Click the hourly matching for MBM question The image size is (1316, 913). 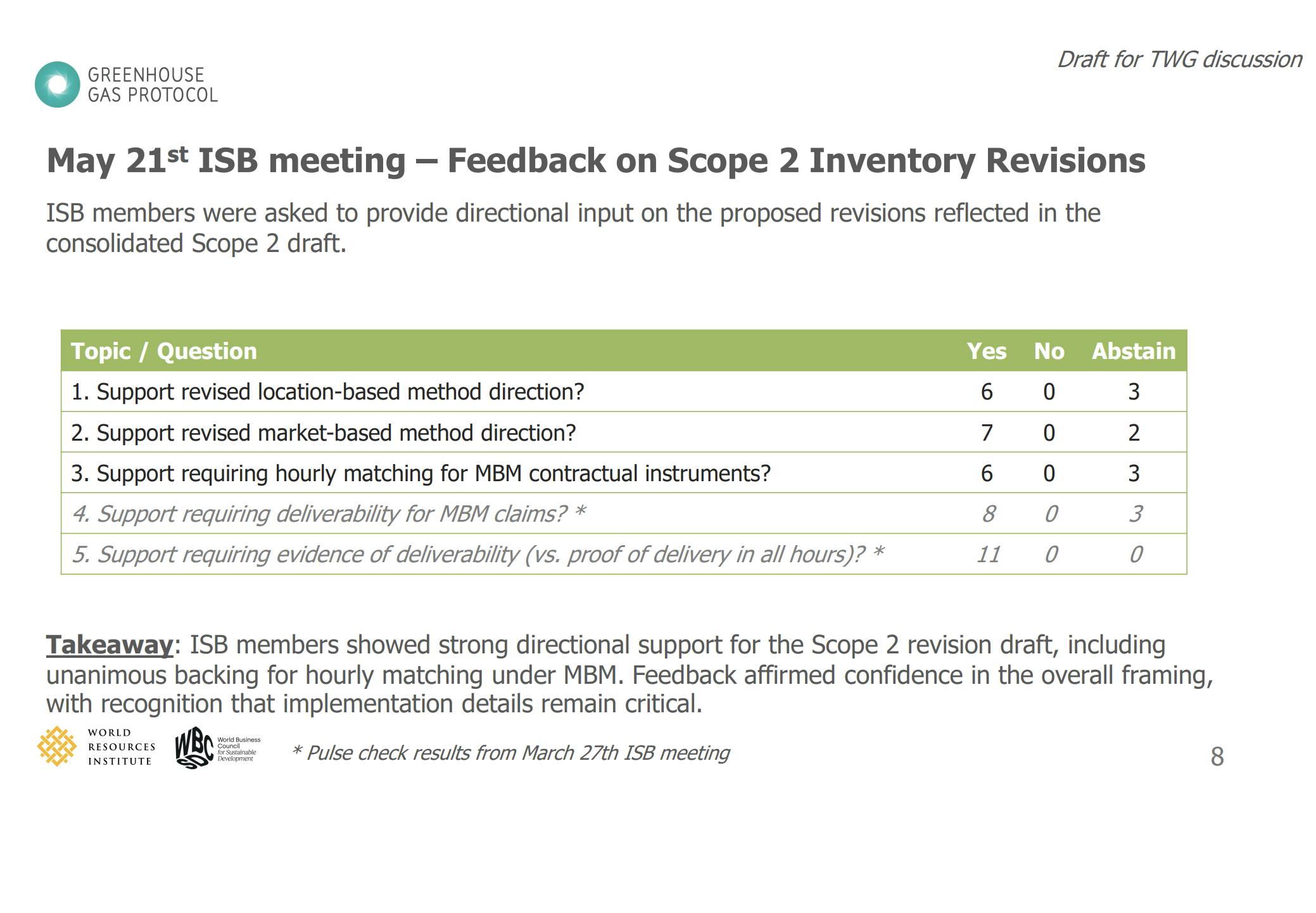(x=421, y=474)
